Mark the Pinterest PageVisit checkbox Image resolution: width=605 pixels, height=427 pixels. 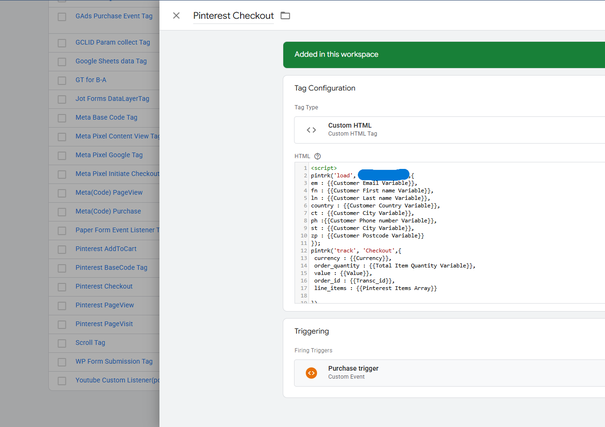pyautogui.click(x=62, y=324)
